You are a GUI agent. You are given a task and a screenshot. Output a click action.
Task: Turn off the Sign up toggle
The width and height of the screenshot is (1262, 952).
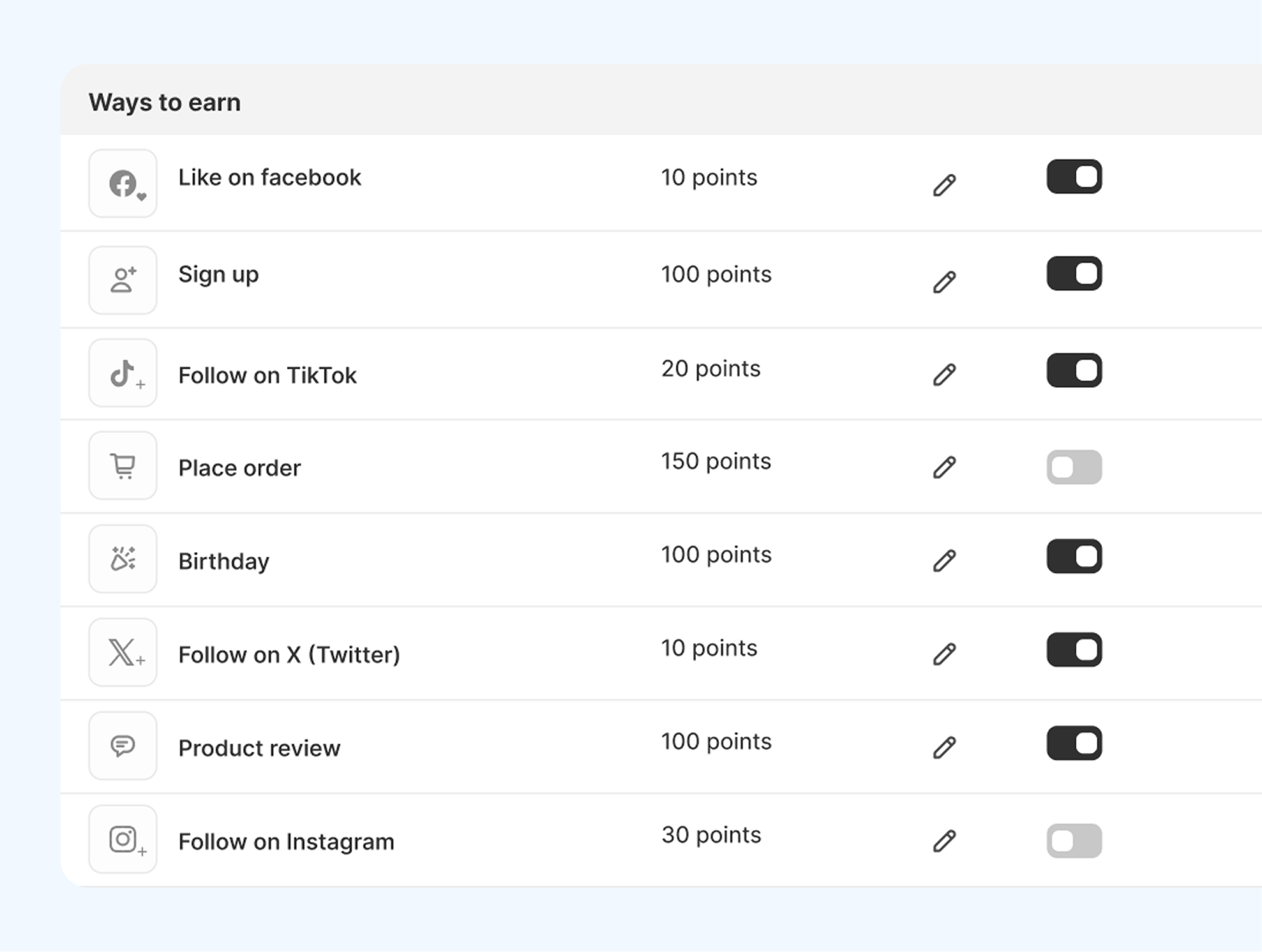tap(1074, 274)
